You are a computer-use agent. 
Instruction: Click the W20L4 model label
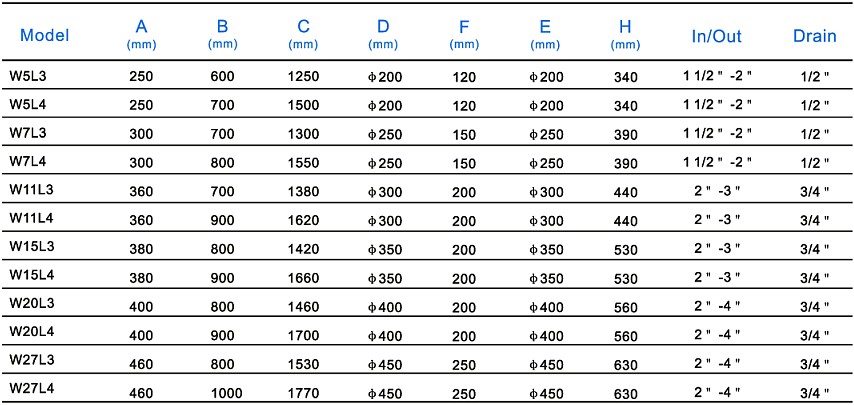(x=31, y=332)
